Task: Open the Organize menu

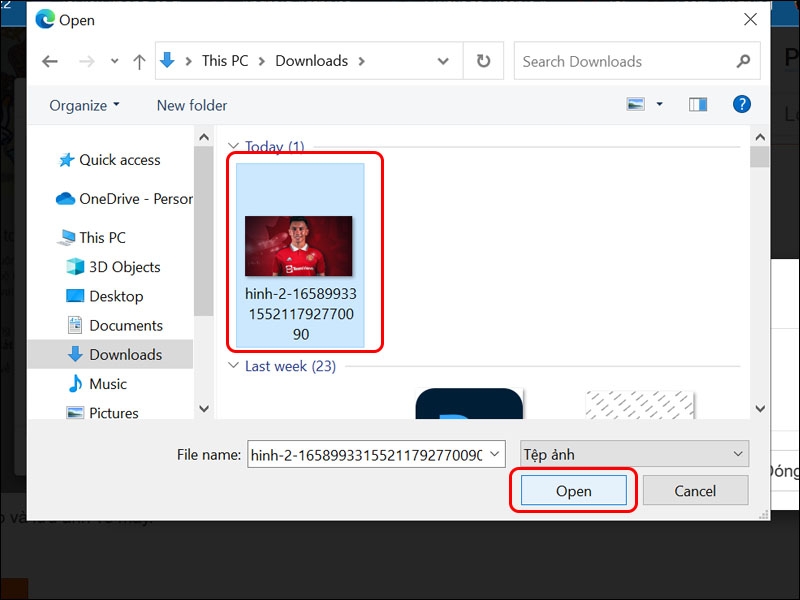Action: click(x=84, y=105)
